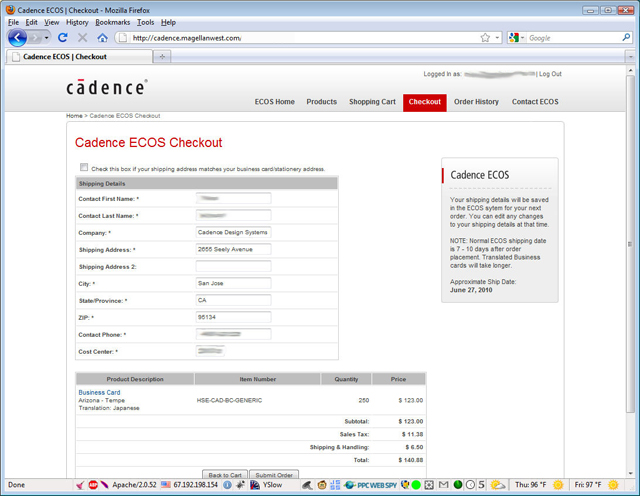
Task: Click the Cadence logo
Action: tap(107, 87)
